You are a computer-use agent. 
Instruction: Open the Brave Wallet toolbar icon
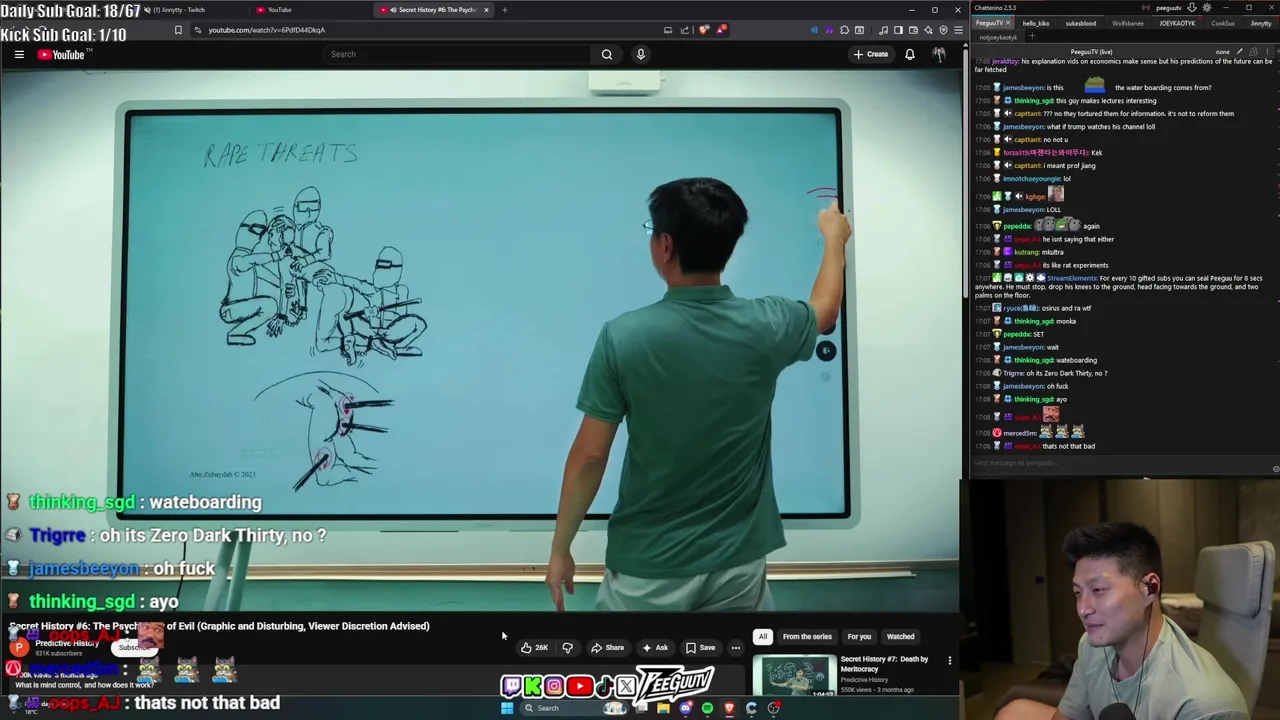pyautogui.click(x=913, y=30)
